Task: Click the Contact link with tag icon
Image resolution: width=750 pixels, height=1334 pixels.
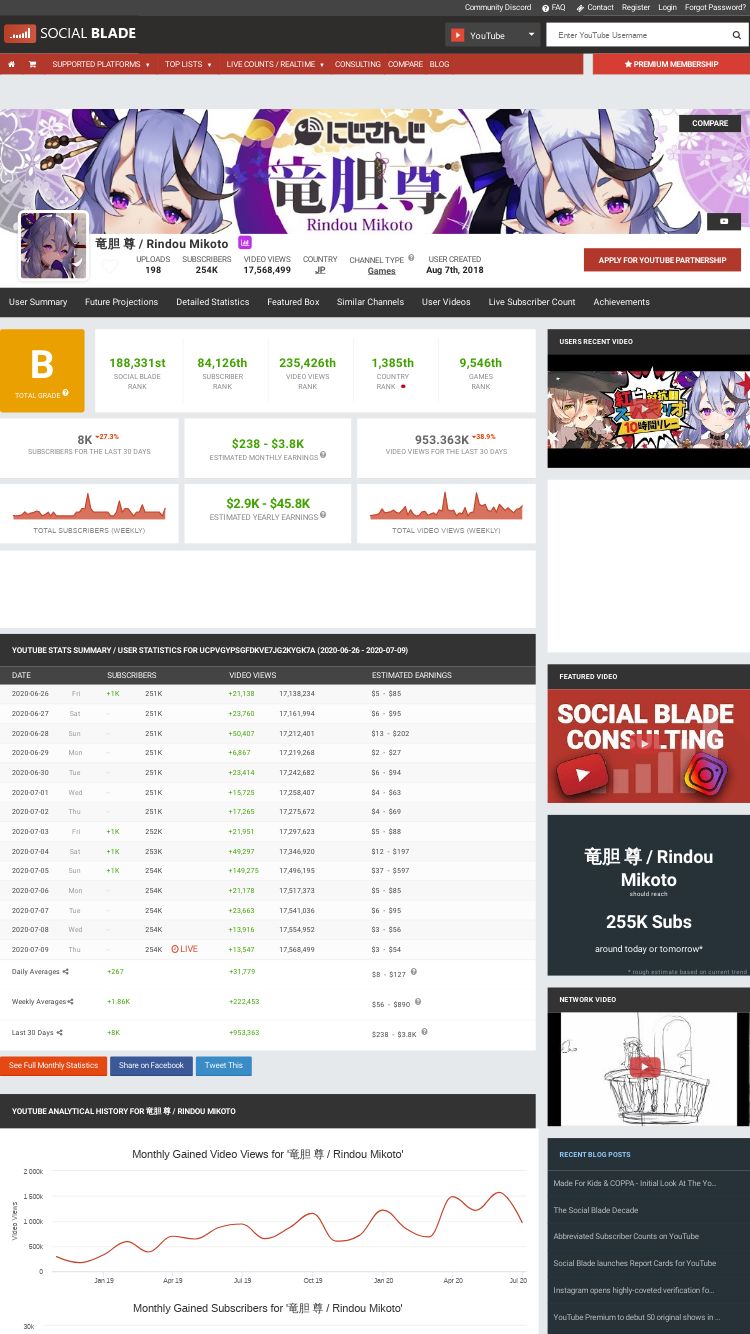Action: click(595, 7)
